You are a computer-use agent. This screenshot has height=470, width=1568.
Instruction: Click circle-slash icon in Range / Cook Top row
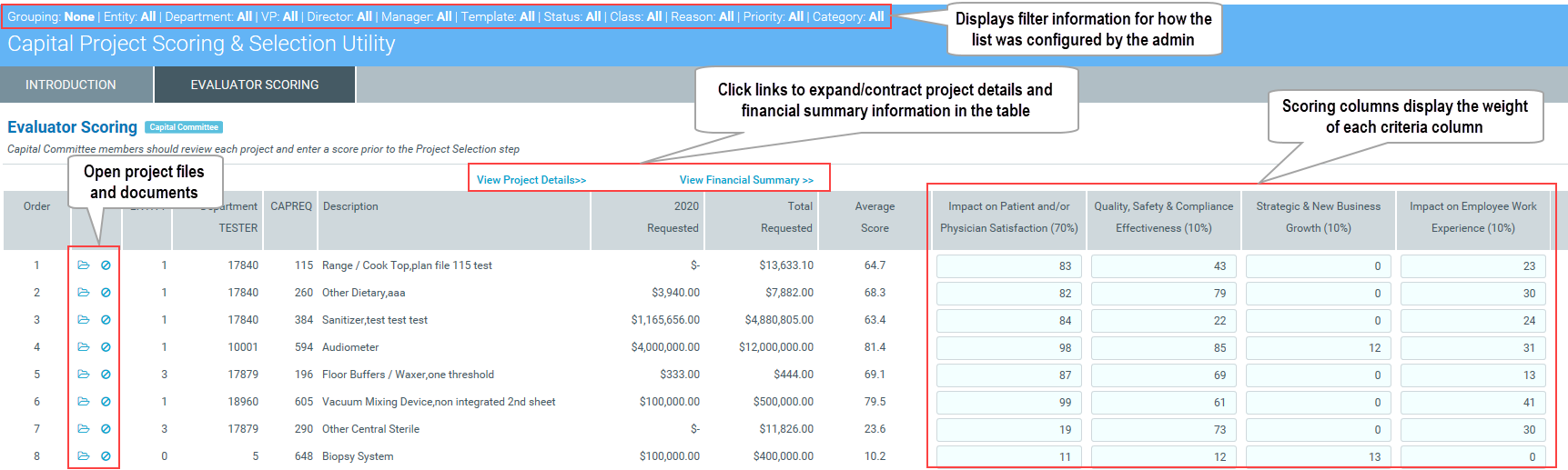(x=106, y=265)
